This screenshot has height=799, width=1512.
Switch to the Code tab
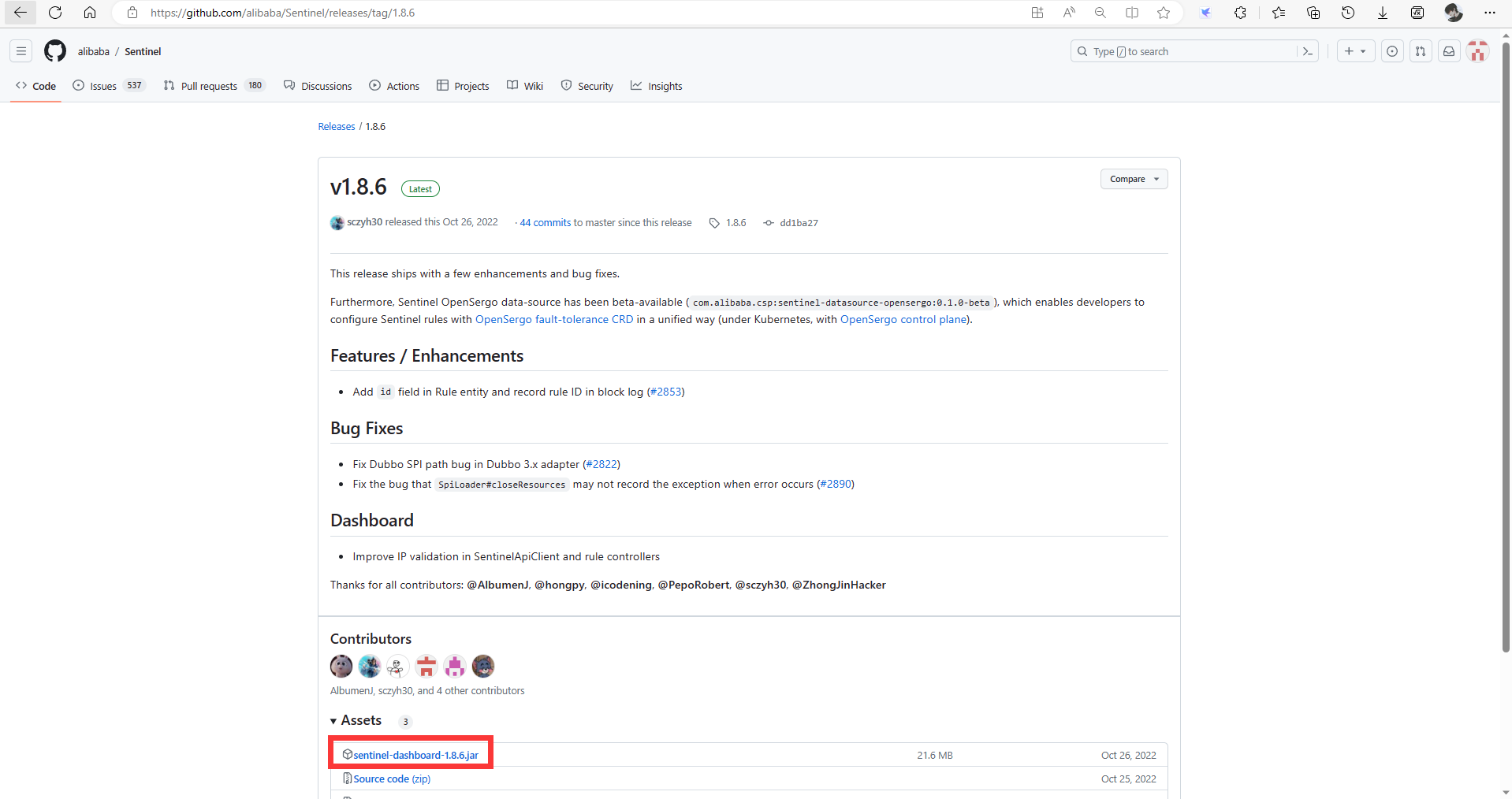[36, 86]
